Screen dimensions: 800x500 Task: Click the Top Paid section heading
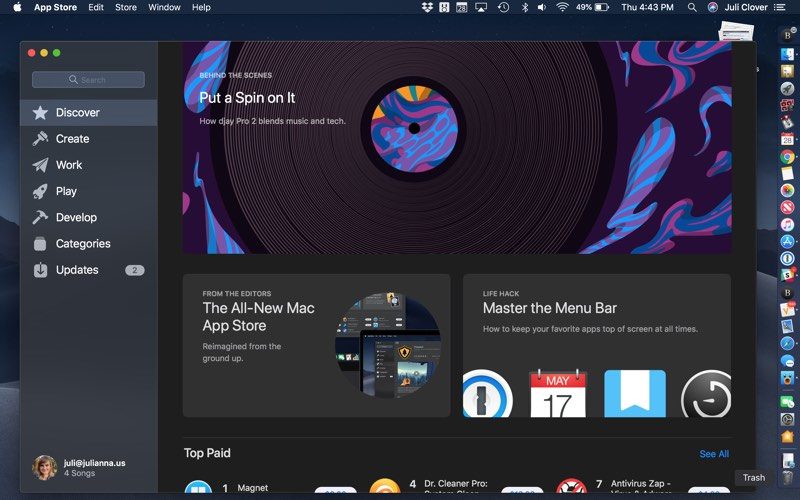tap(207, 453)
